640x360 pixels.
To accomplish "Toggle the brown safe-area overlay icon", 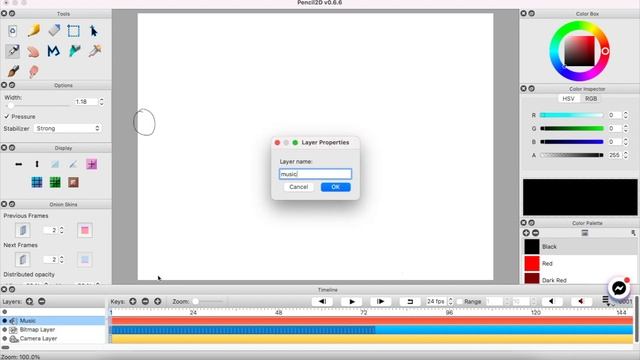I will click(73, 182).
